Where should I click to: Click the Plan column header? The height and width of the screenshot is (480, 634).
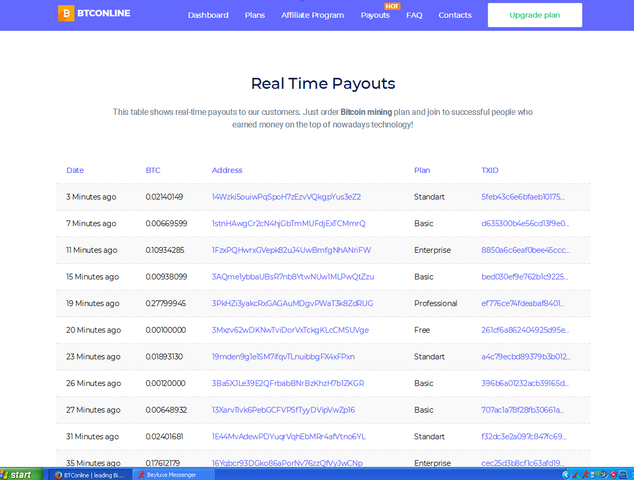422,170
